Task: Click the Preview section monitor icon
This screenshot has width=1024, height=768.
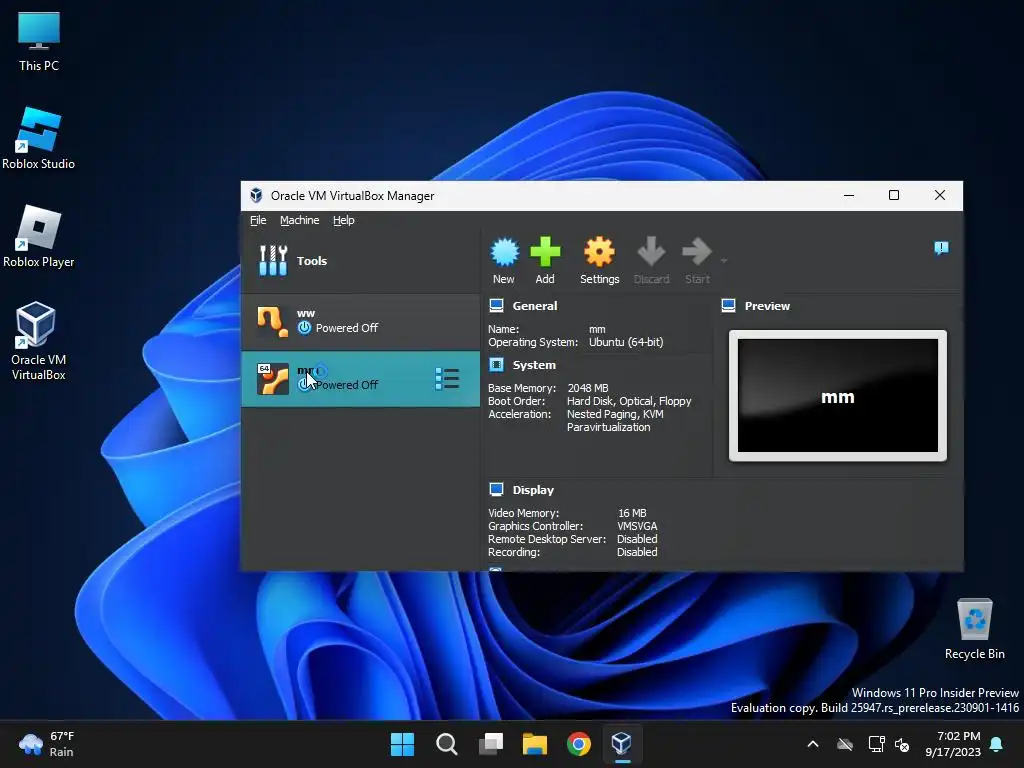Action: (x=728, y=305)
